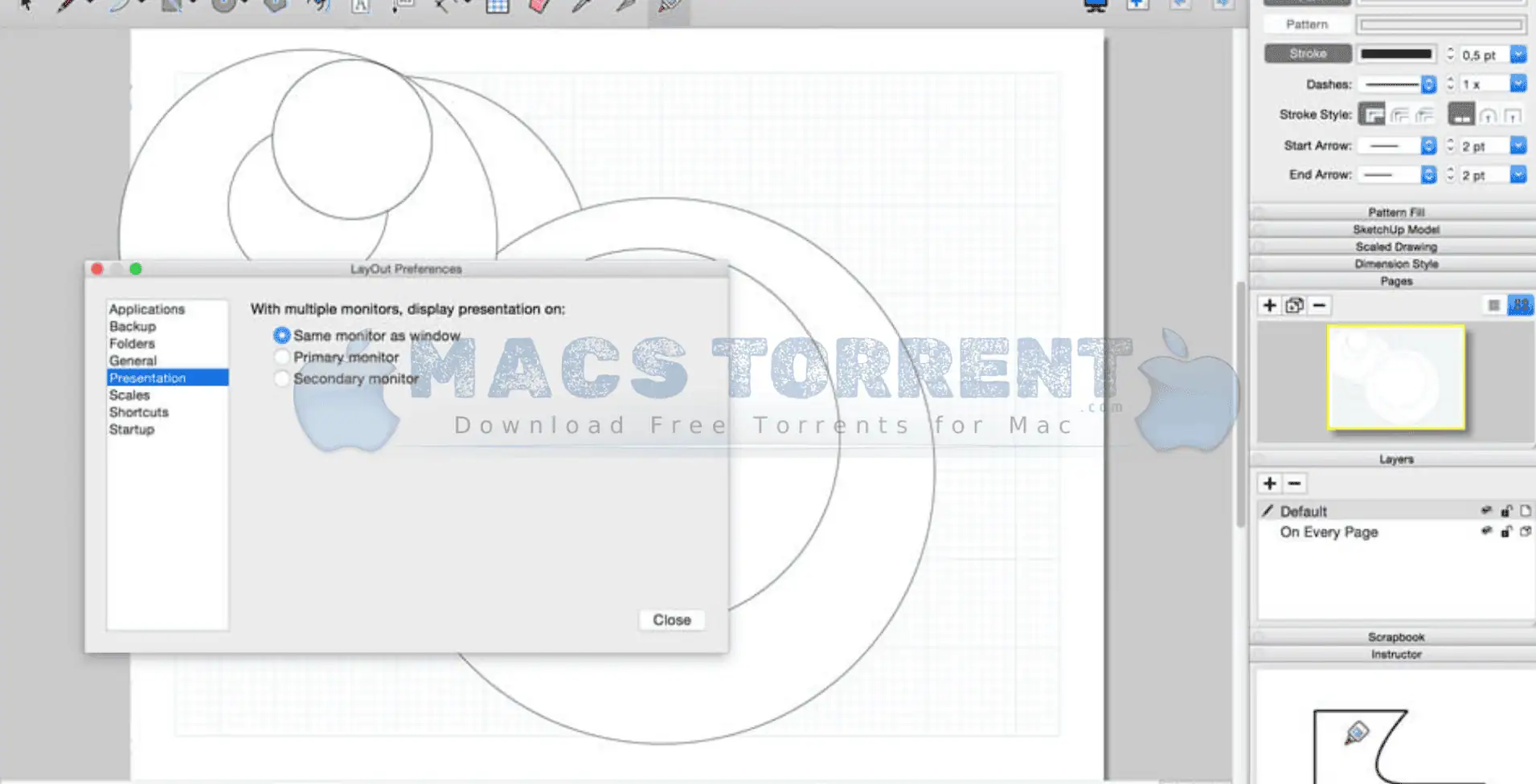Select the pink Erase tool in toolbar
Screen dimensions: 1536x784
[539, 6]
